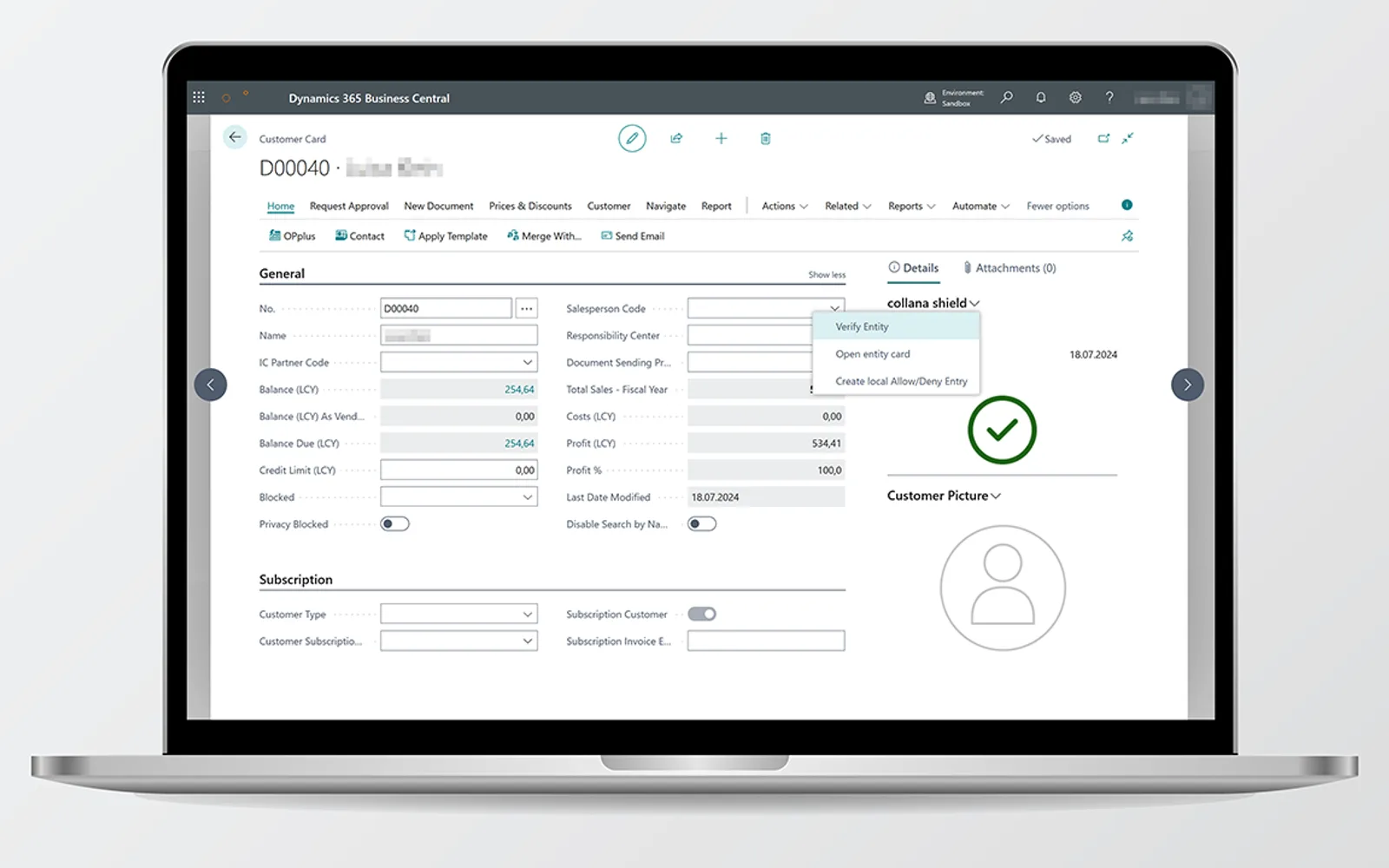Toggle the Privacy Blocked switch
1389x868 pixels.
coord(395,523)
